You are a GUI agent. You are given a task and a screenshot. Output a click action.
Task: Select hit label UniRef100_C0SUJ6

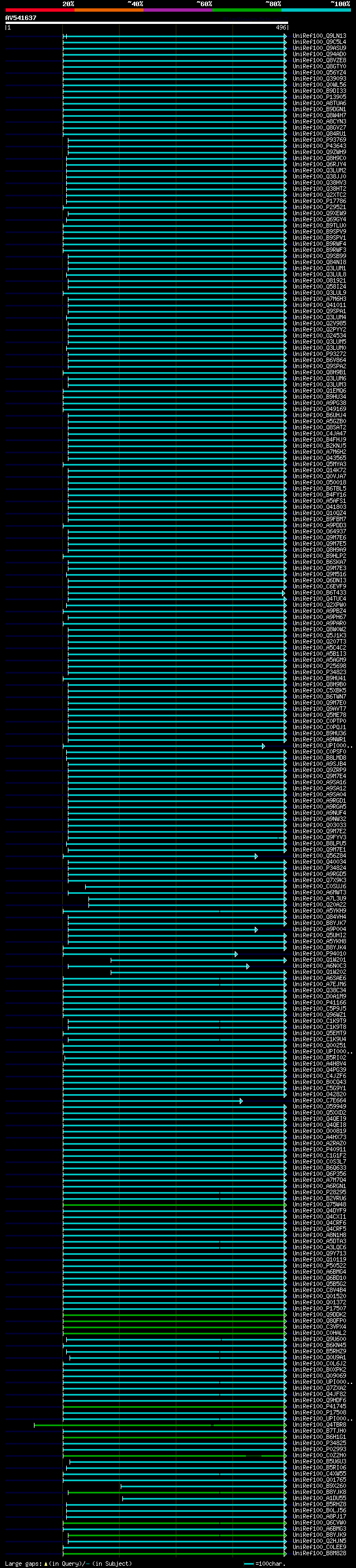[319, 886]
